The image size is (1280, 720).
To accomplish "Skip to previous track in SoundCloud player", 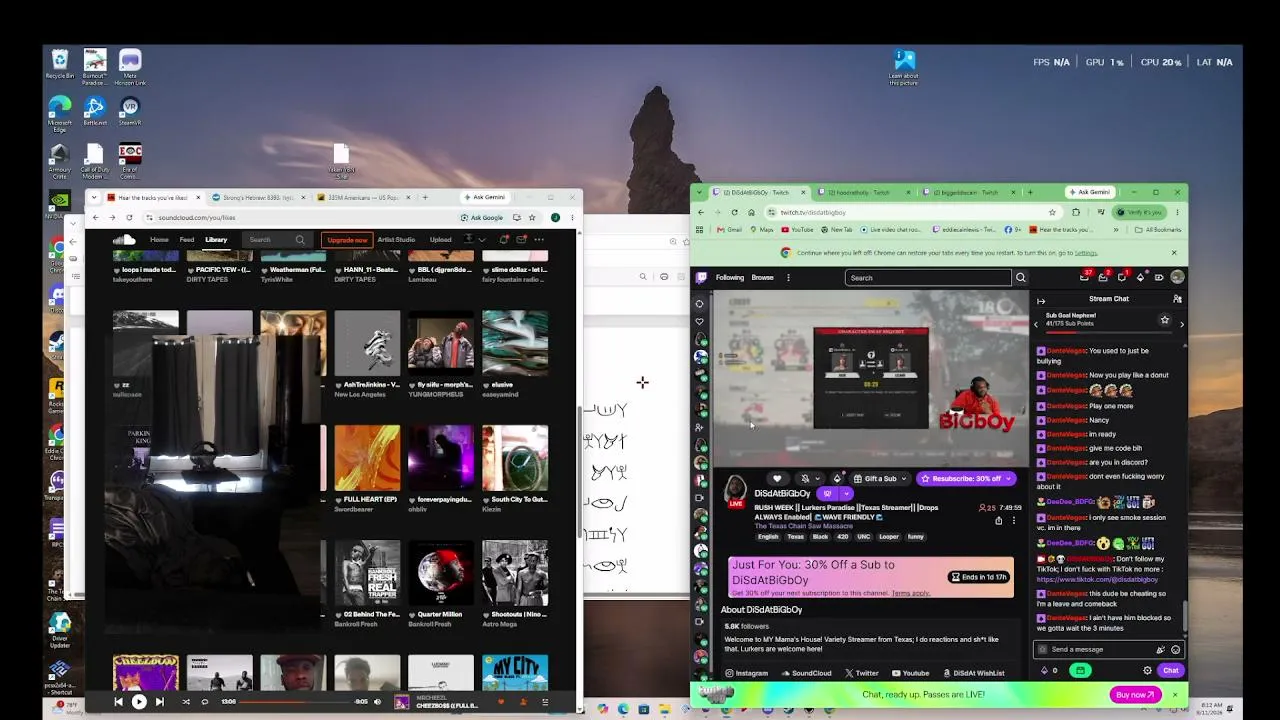I will [x=118, y=702].
